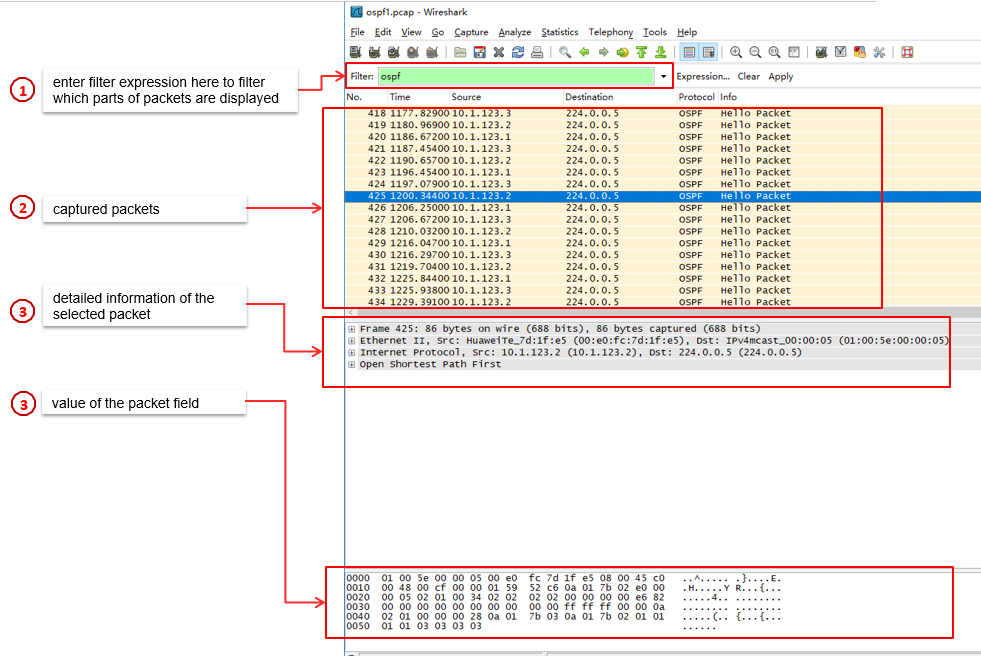Expand the Internet Protocol tree node

tap(352, 353)
